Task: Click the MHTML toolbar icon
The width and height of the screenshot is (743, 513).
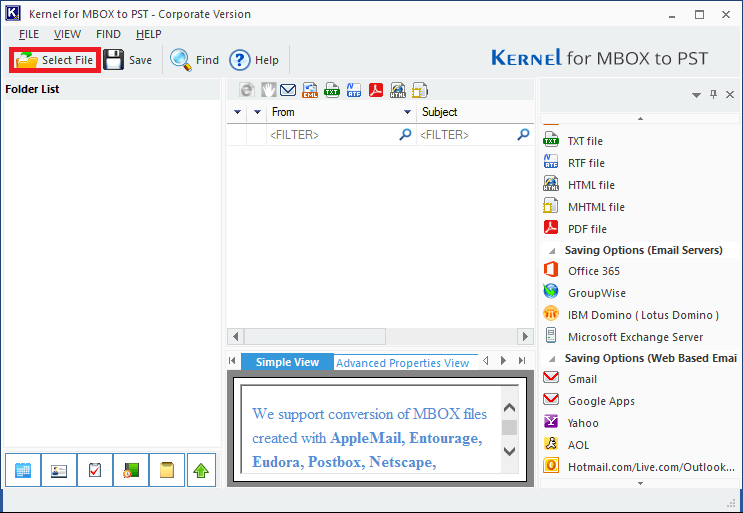Action: click(x=420, y=90)
